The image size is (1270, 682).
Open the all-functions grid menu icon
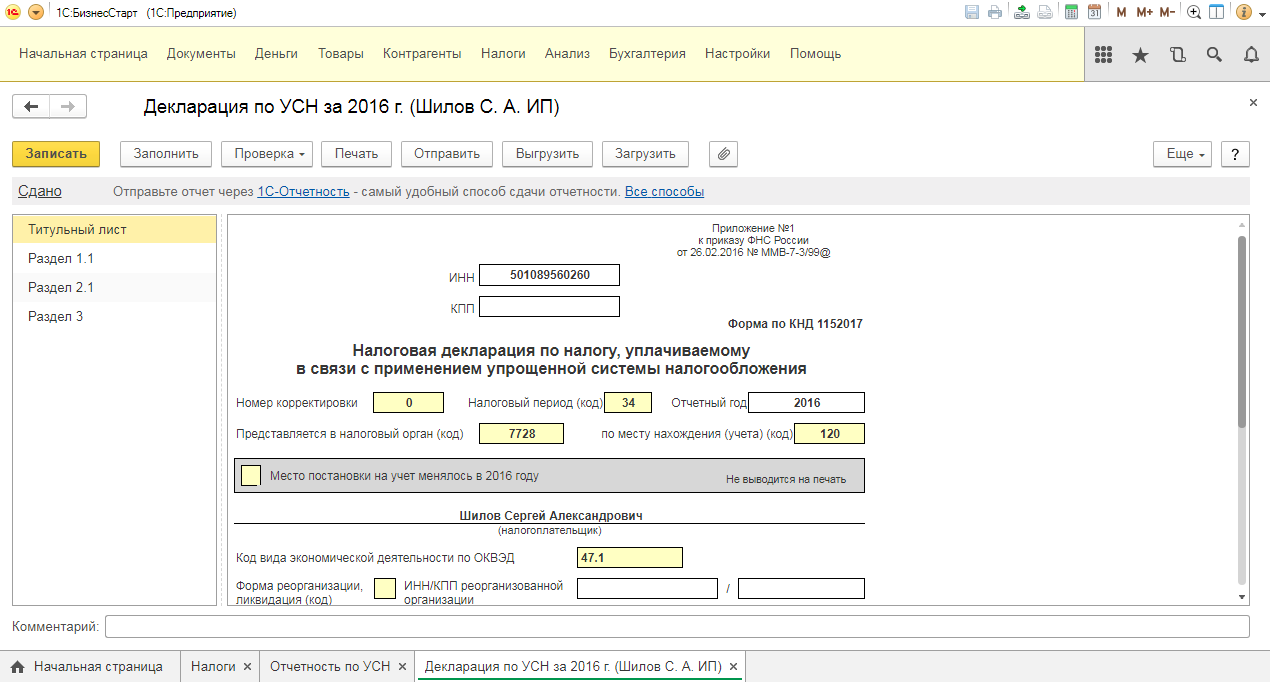point(1103,55)
